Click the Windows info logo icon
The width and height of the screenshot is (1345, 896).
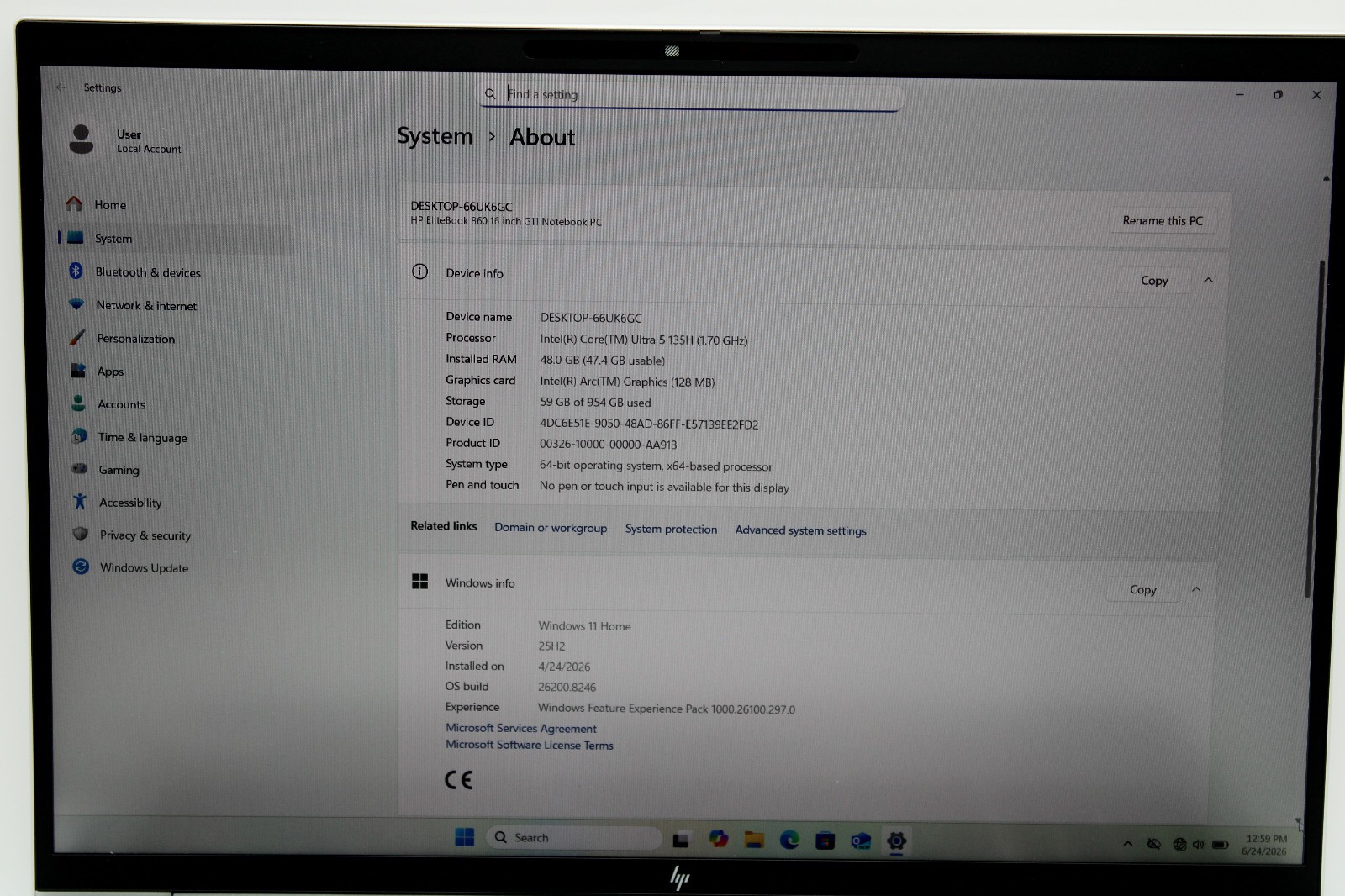coord(419,582)
